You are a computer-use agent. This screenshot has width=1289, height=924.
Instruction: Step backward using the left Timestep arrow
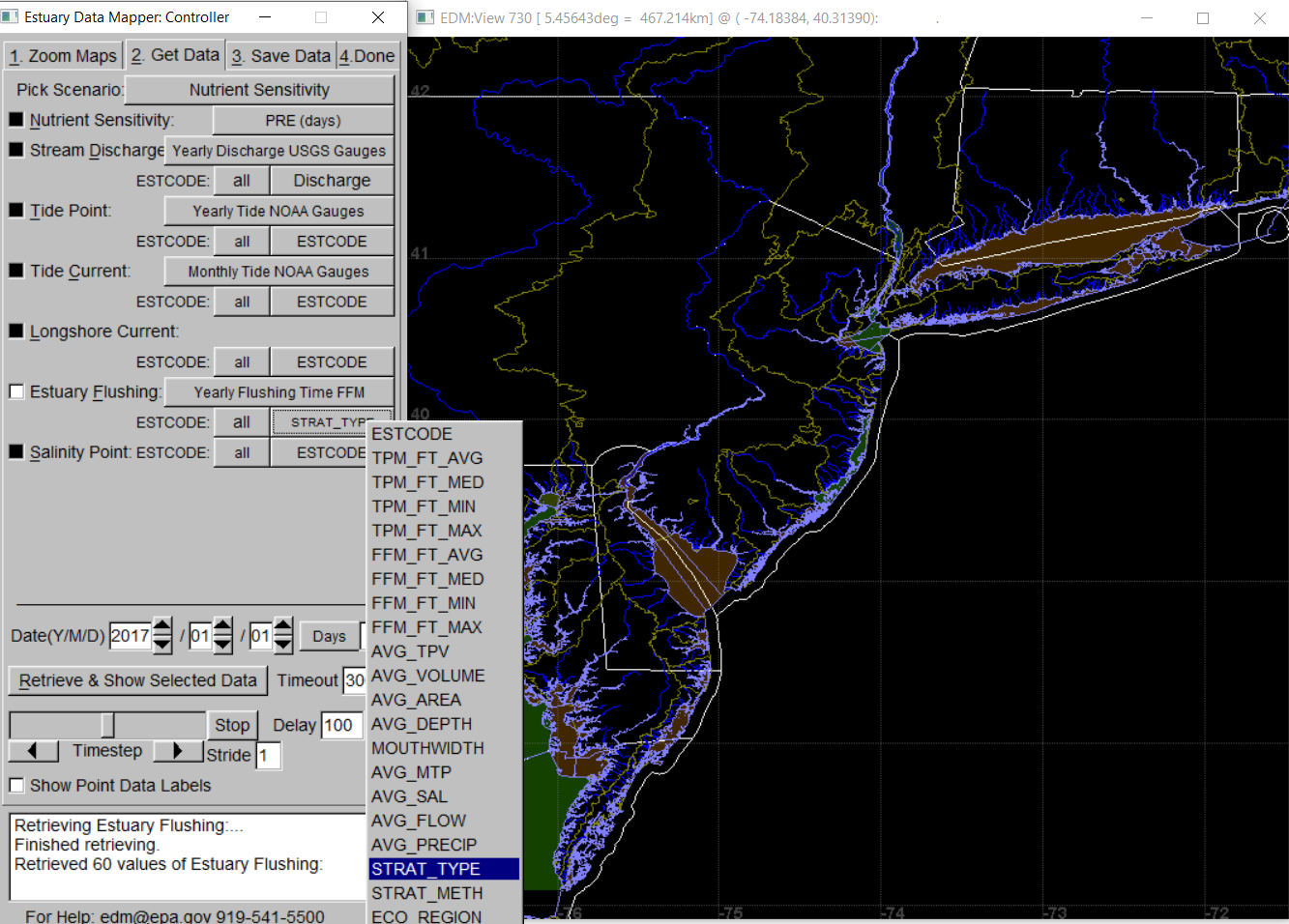click(x=33, y=750)
